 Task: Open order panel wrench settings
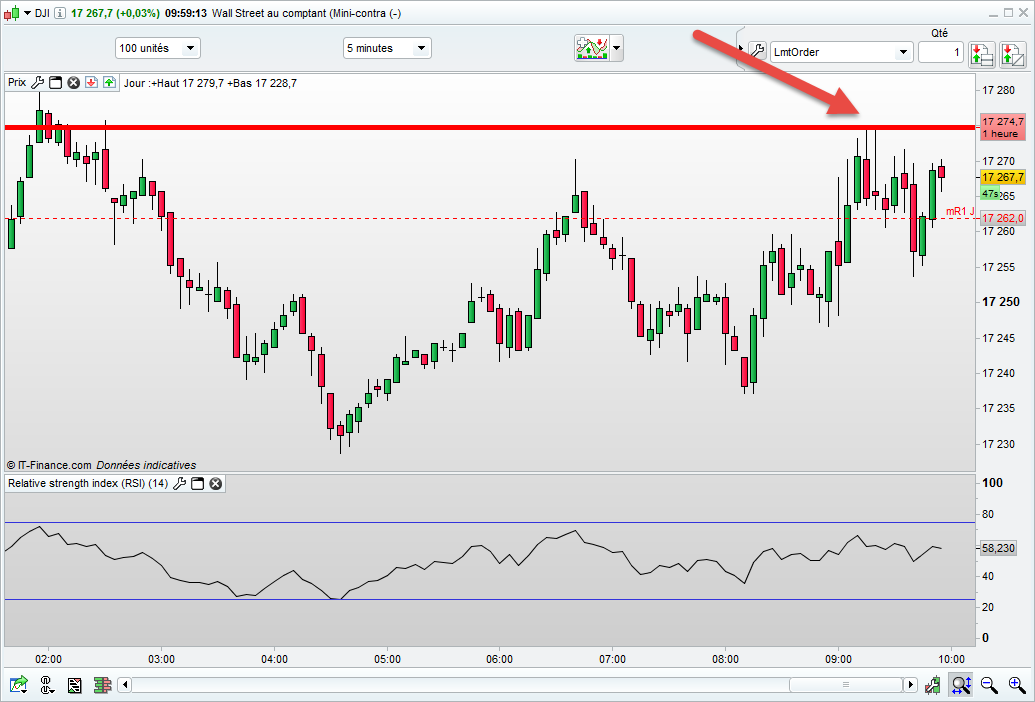[x=758, y=50]
